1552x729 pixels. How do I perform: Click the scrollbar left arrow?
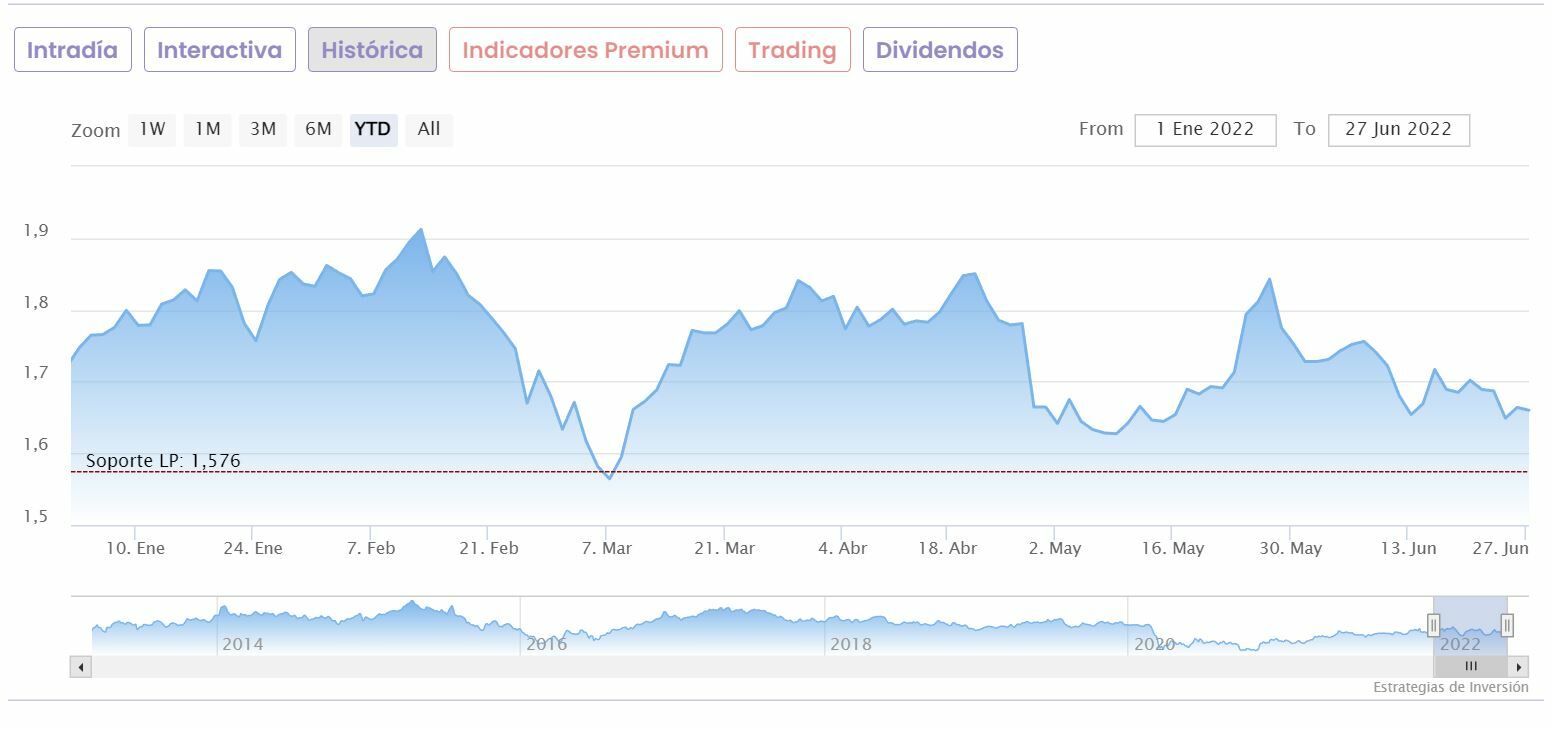[81, 667]
